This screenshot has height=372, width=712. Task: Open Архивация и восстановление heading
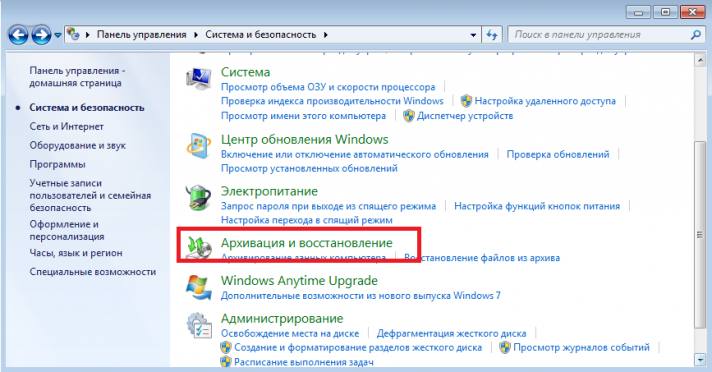(307, 243)
